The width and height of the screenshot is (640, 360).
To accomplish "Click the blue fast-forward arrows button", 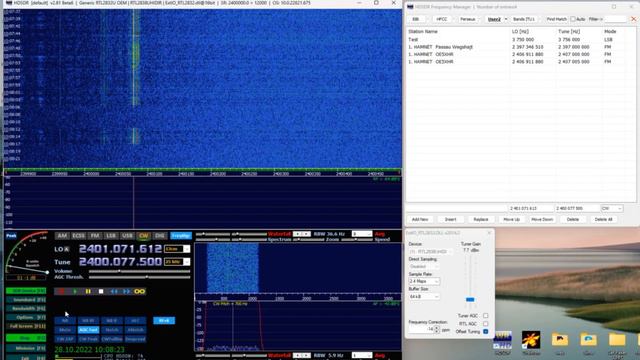I will [127, 291].
